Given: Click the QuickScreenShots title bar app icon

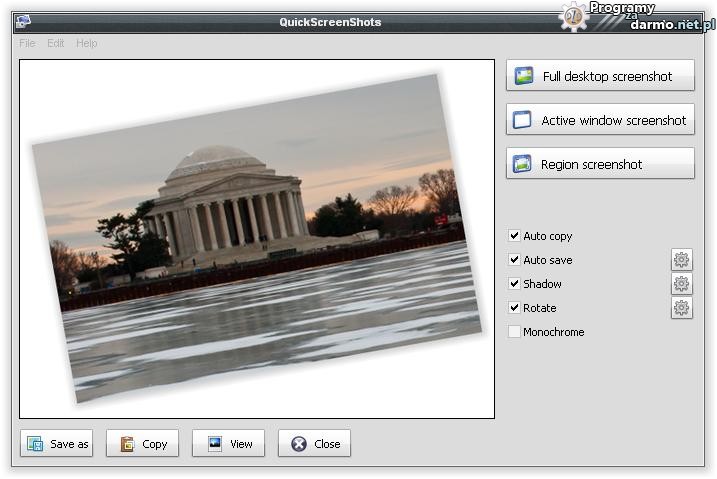Looking at the screenshot, I should 22,21.
